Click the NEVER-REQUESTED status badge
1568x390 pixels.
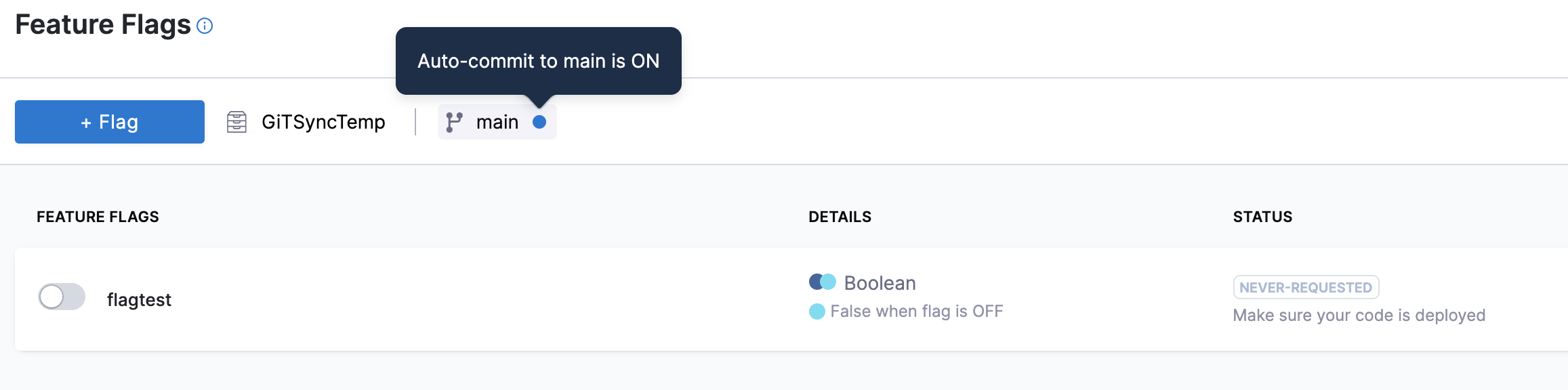pos(1306,287)
